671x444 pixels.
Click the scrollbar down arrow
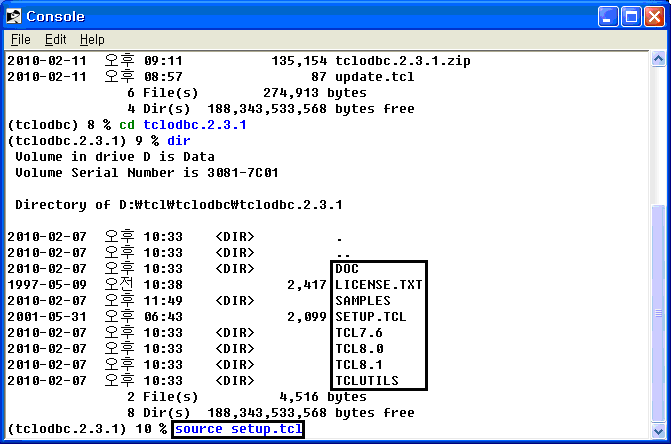[658, 431]
